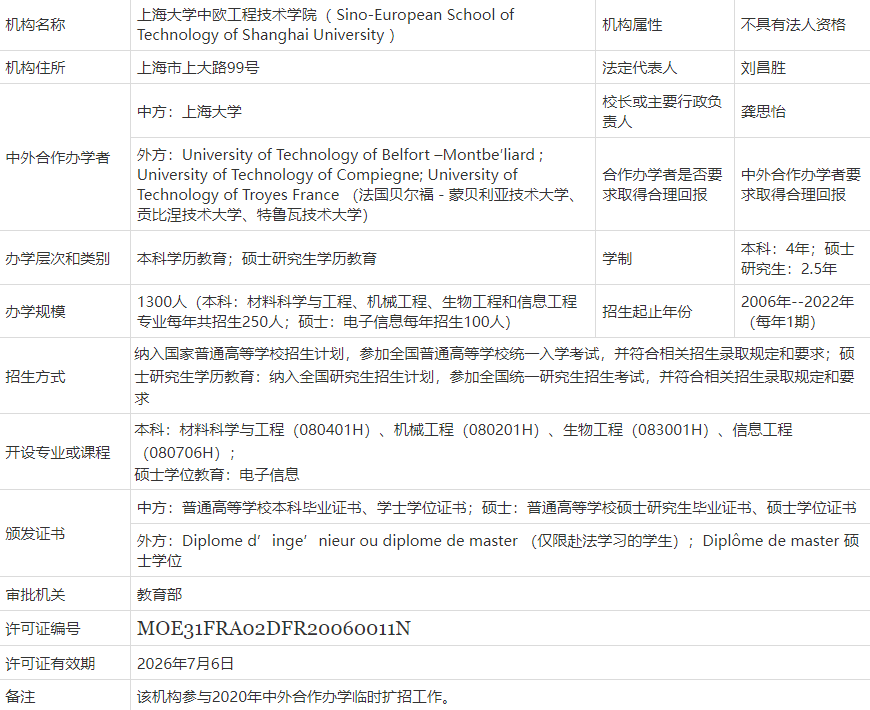Select the 开设专业或课程 label
Viewport: 870px width, 710px height.
point(58,453)
